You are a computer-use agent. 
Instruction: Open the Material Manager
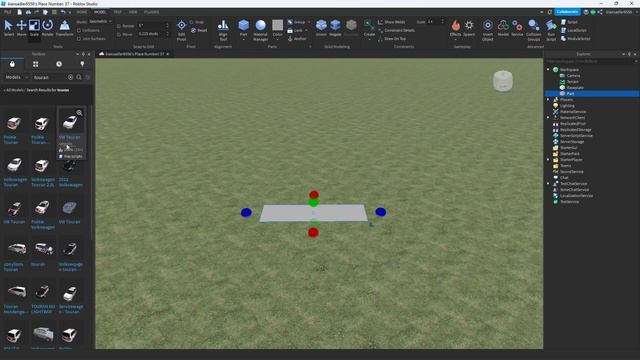[260, 30]
